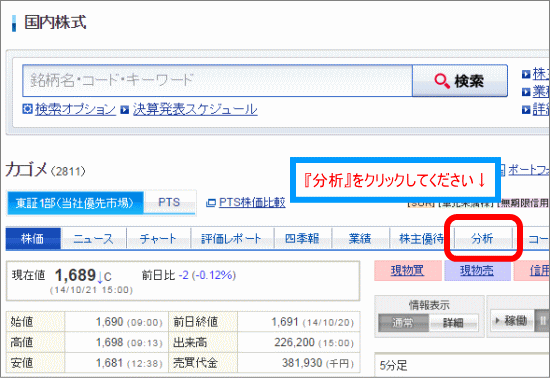This screenshot has height=378, width=550.
Task: Switch to the PTS market tab
Action: coord(169,202)
